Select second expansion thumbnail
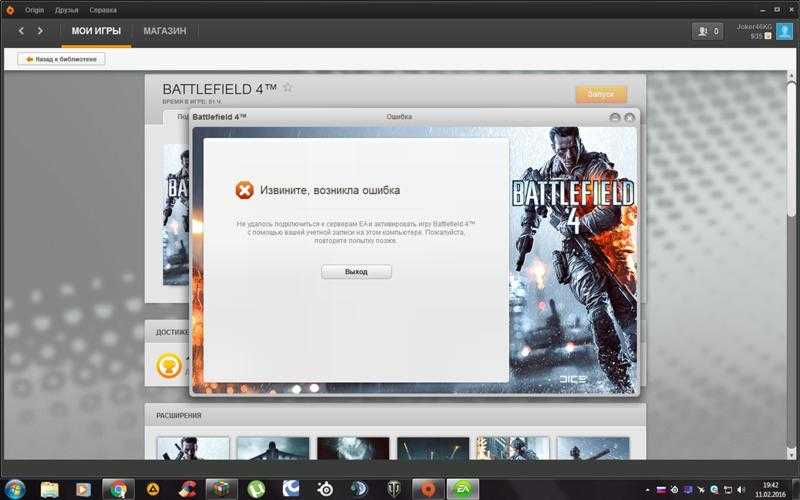 pyautogui.click(x=273, y=448)
